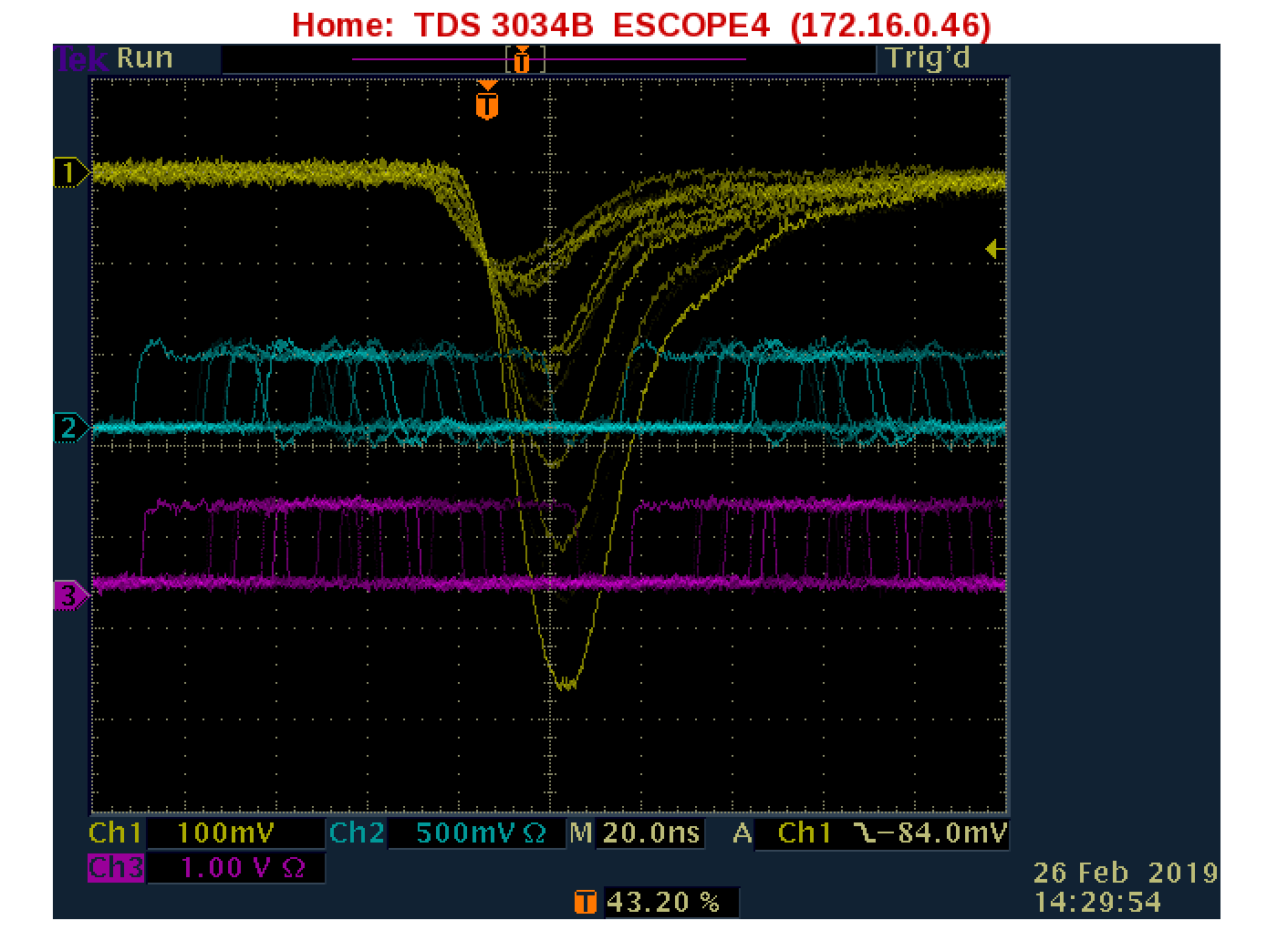The width and height of the screenshot is (1288, 941).
Task: Click the Ch3 1.00 V scale readout
Action: click(x=235, y=868)
